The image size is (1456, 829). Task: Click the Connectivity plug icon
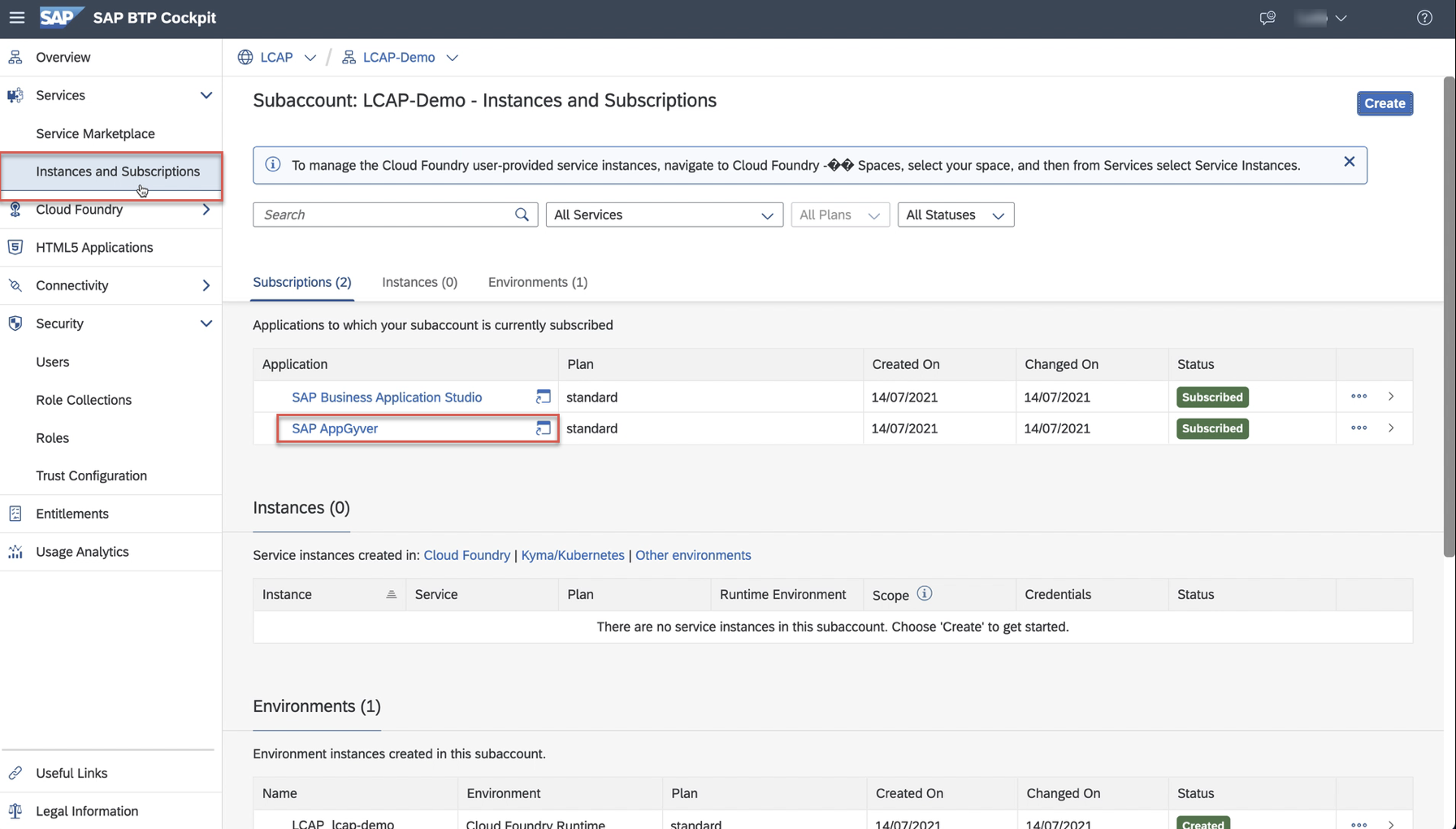(x=15, y=285)
